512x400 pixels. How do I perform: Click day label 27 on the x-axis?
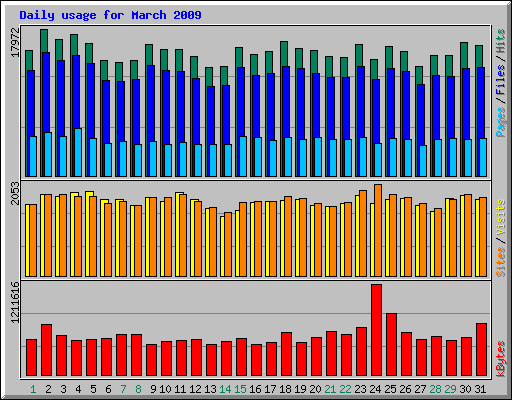pyautogui.click(x=420, y=389)
